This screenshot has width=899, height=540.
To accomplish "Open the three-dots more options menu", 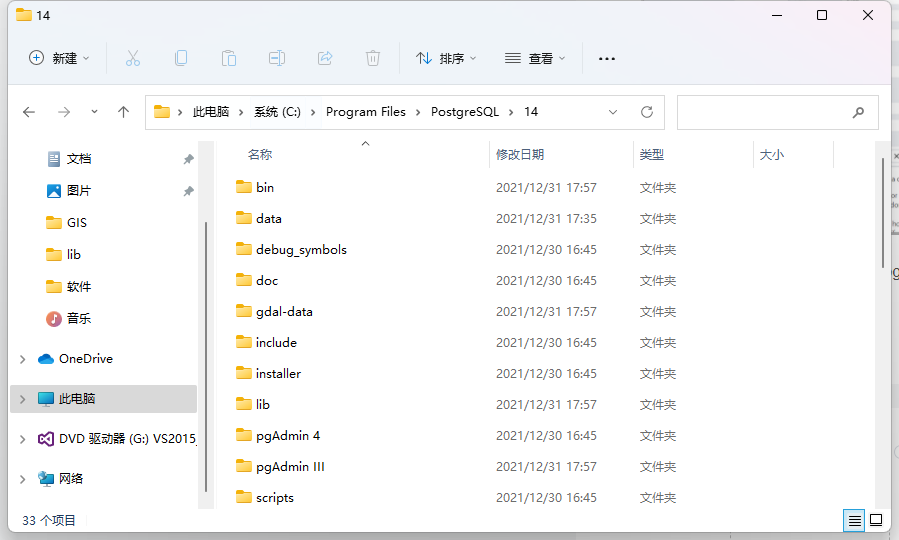I will tap(607, 58).
